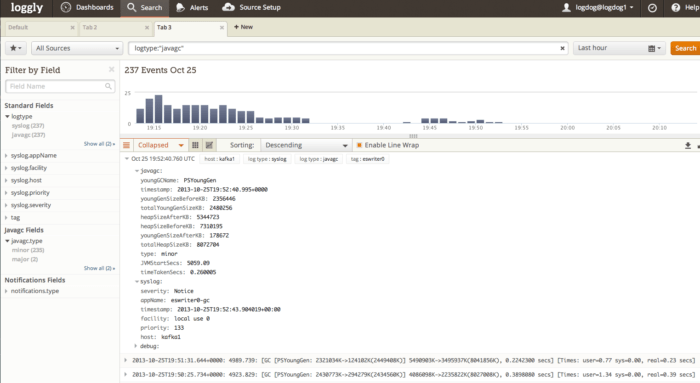Collapse the Oct 25 19:52:40 event
This screenshot has height=383, width=700.
(127, 159)
